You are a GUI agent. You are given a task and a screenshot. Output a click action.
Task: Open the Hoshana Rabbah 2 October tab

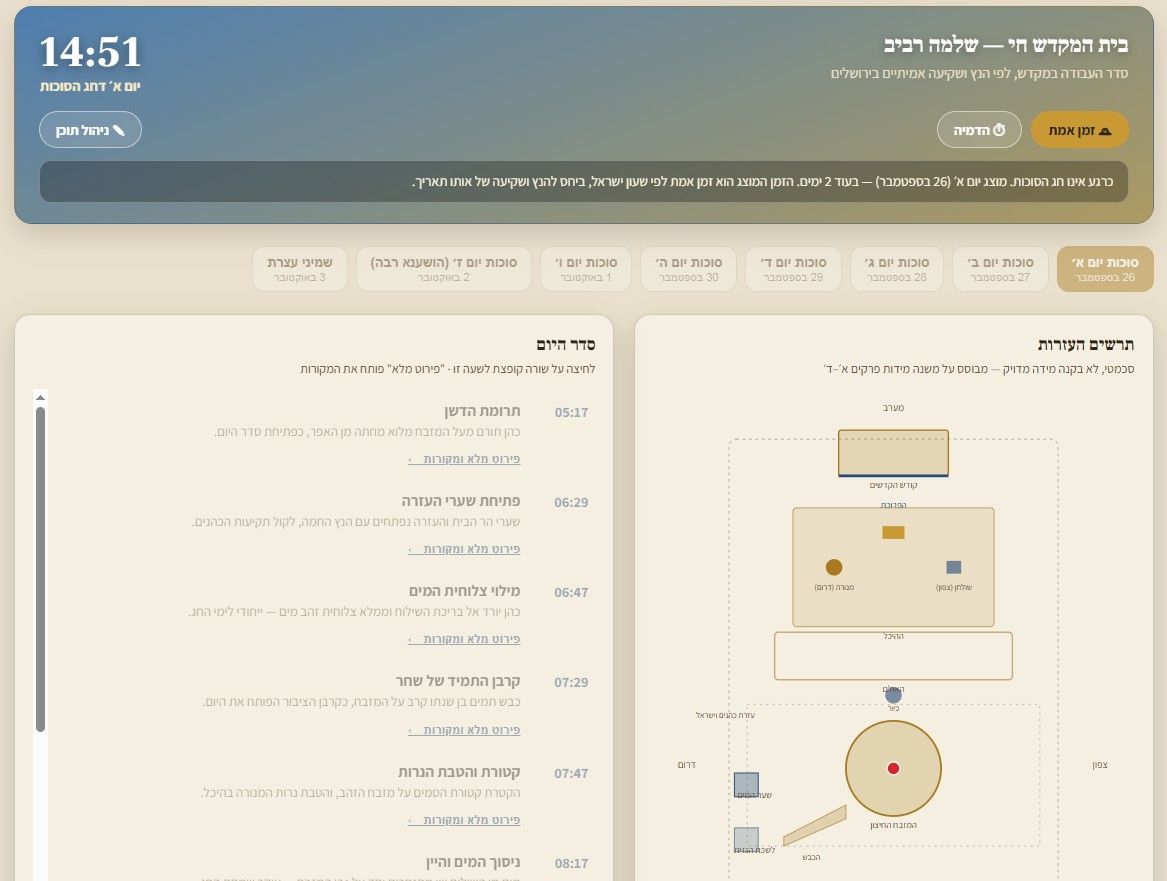(x=444, y=269)
